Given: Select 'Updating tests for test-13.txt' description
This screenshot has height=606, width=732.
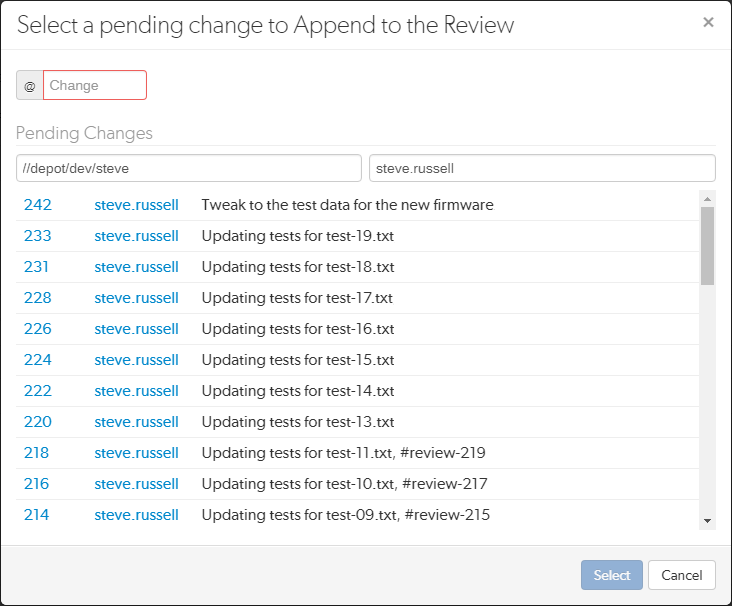Looking at the screenshot, I should [x=298, y=422].
